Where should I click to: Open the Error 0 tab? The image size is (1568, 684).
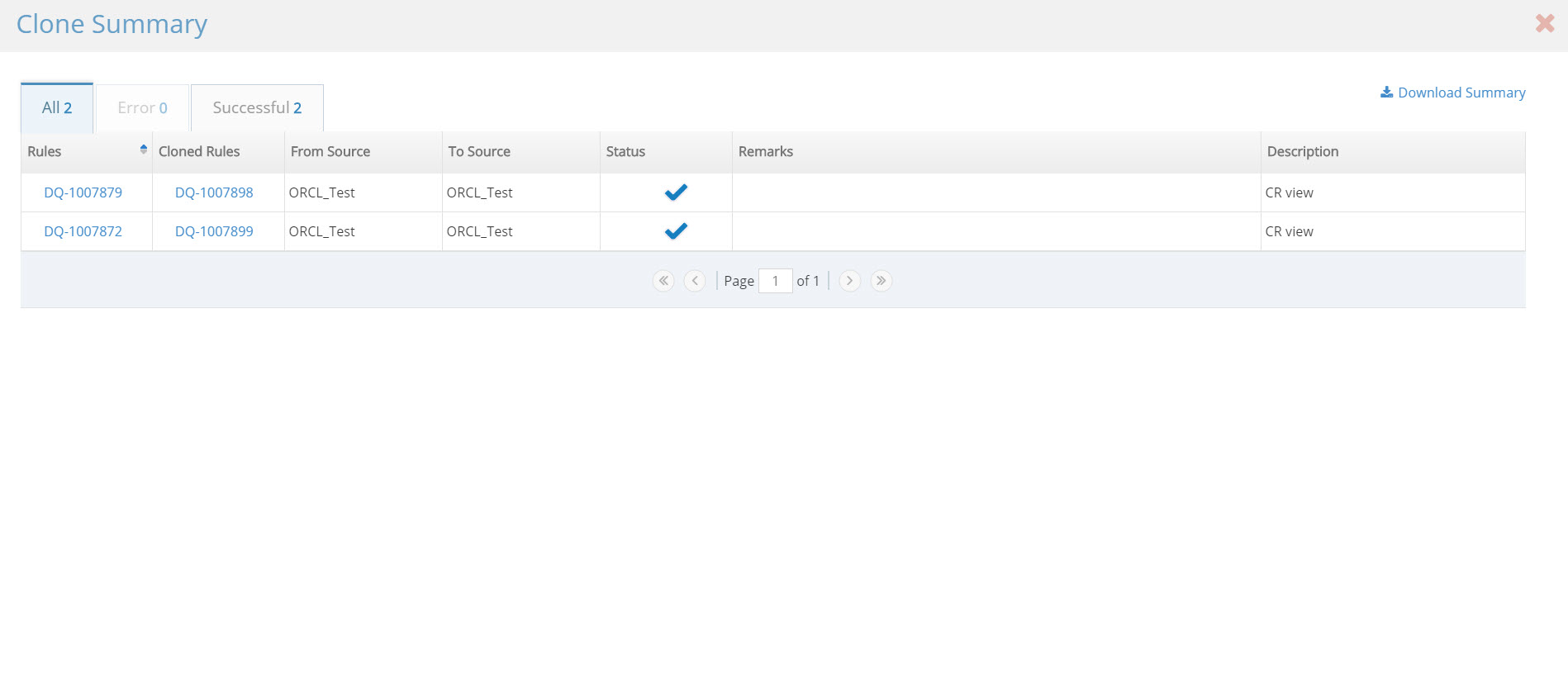(142, 107)
